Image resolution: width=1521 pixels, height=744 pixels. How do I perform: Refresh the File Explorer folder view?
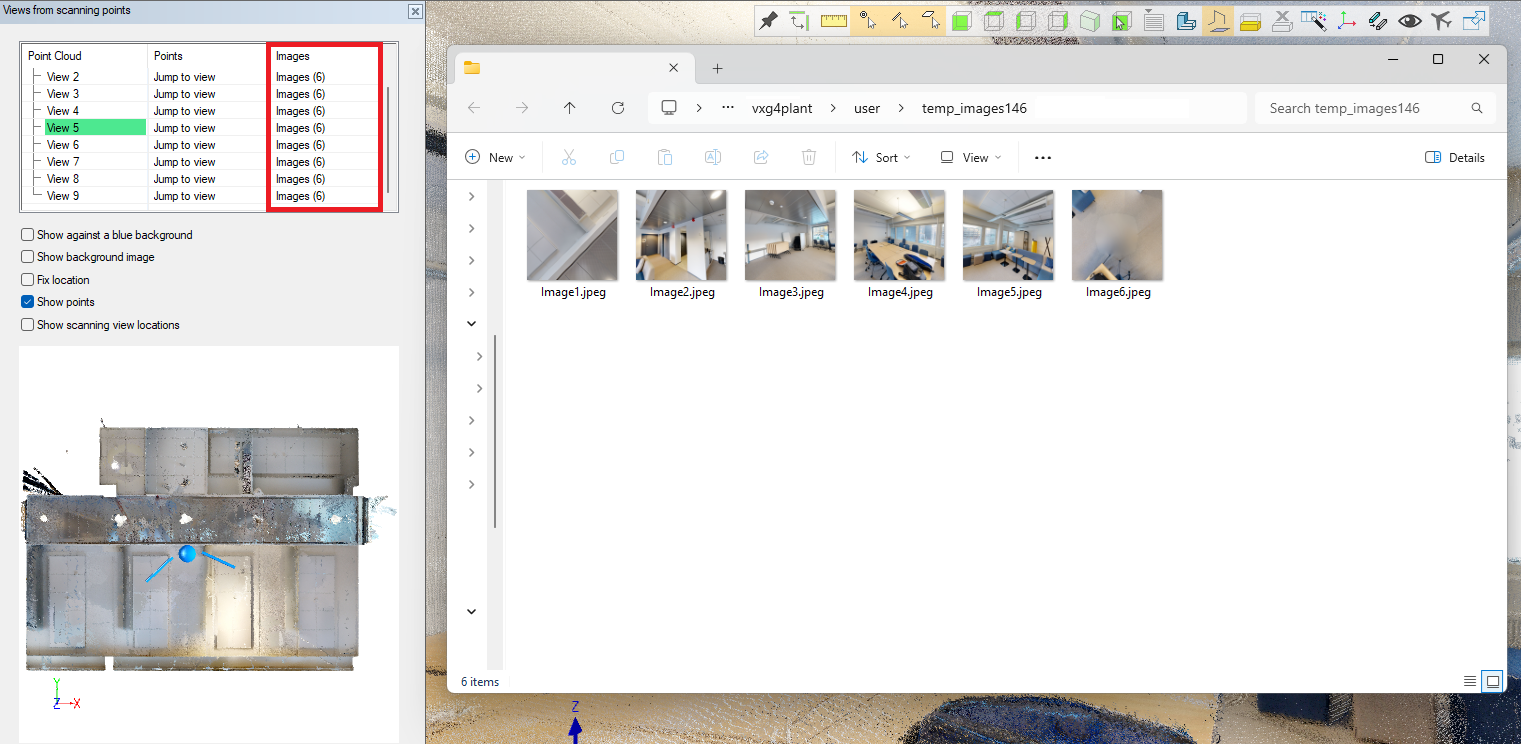[x=618, y=108]
